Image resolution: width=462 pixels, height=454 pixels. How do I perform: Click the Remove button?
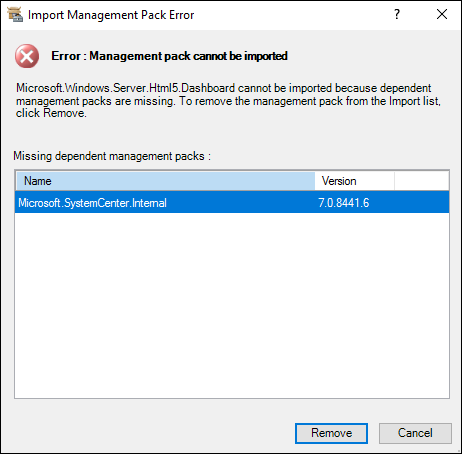coord(331,433)
